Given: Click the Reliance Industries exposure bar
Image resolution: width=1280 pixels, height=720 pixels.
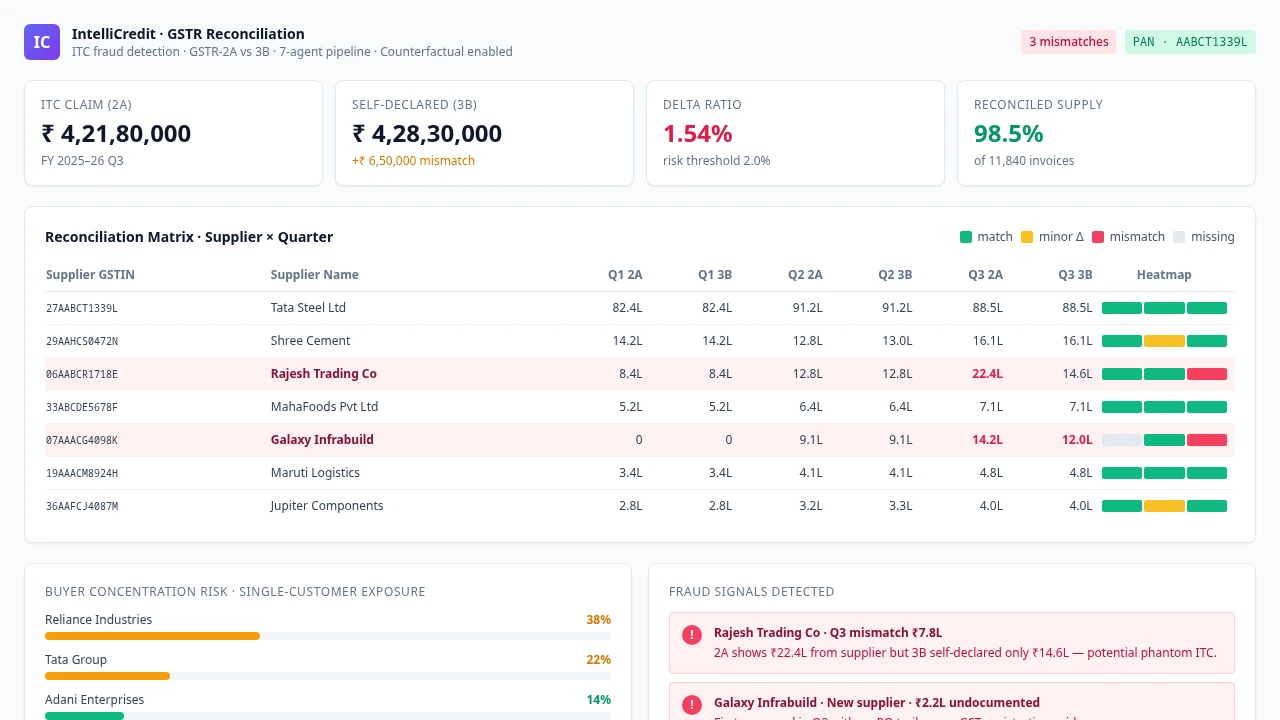Looking at the screenshot, I should click(328, 636).
